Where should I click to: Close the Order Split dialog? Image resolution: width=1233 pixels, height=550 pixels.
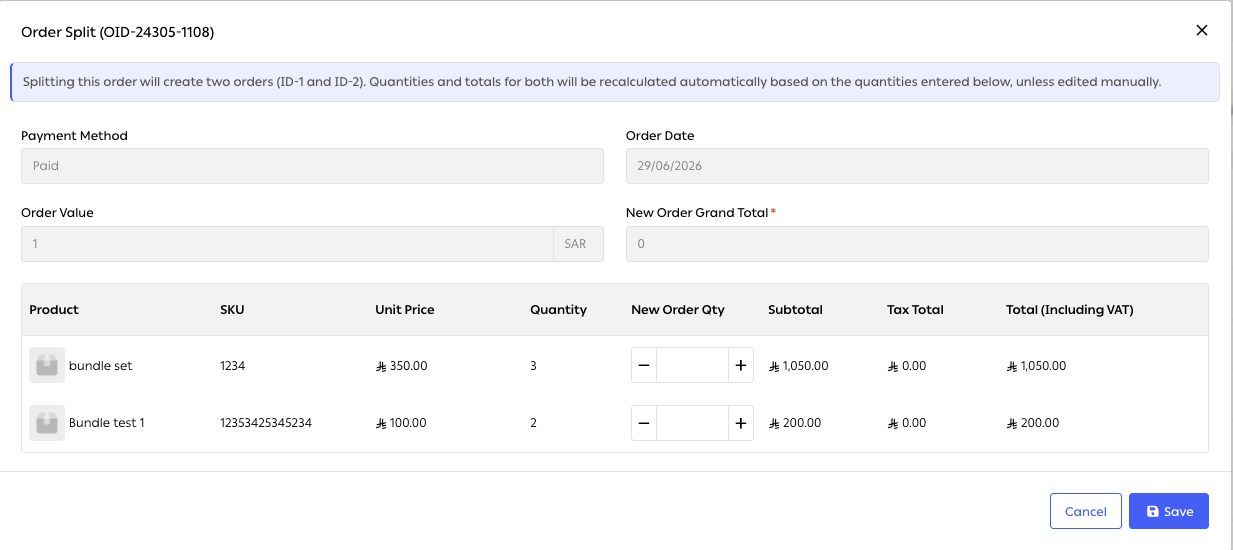1202,30
